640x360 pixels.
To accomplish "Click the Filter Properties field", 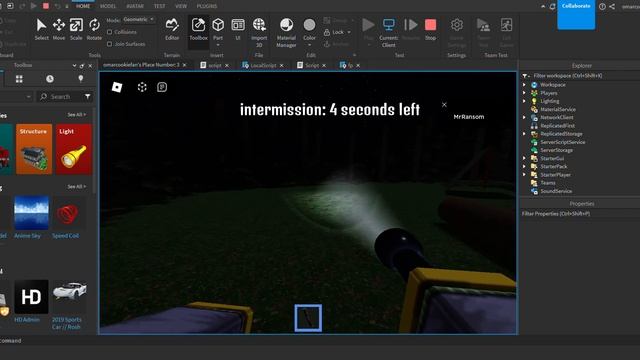I will coord(580,213).
